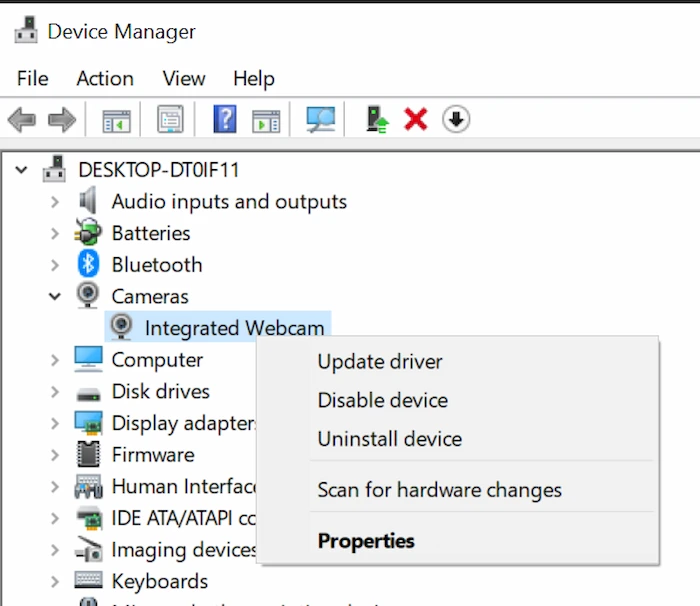Click the Forward arrow toolbar icon
The width and height of the screenshot is (700, 606).
[62, 119]
